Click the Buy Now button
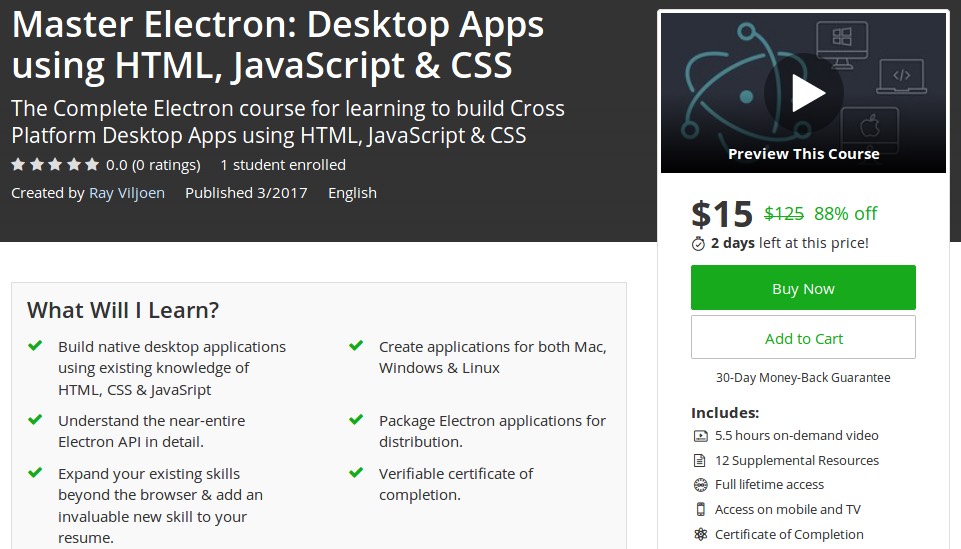Screen dimensions: 961x549 [803, 288]
